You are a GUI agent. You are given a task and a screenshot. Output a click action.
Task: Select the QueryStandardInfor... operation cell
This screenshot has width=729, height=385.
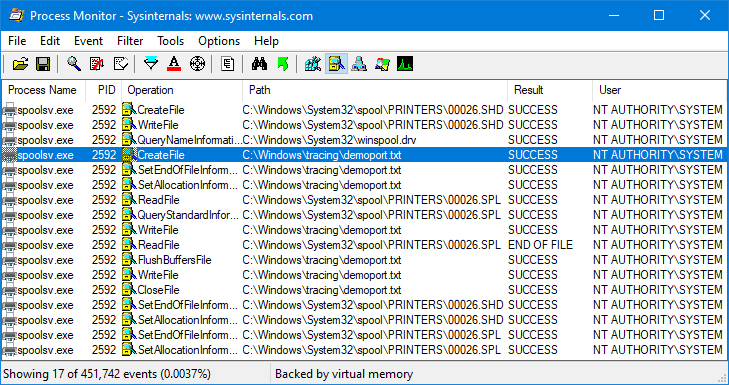(x=188, y=215)
